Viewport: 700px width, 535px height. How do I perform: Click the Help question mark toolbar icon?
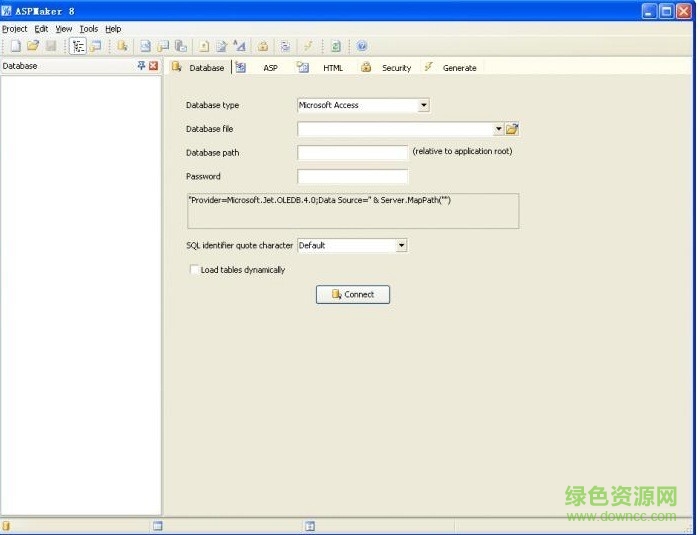[362, 46]
